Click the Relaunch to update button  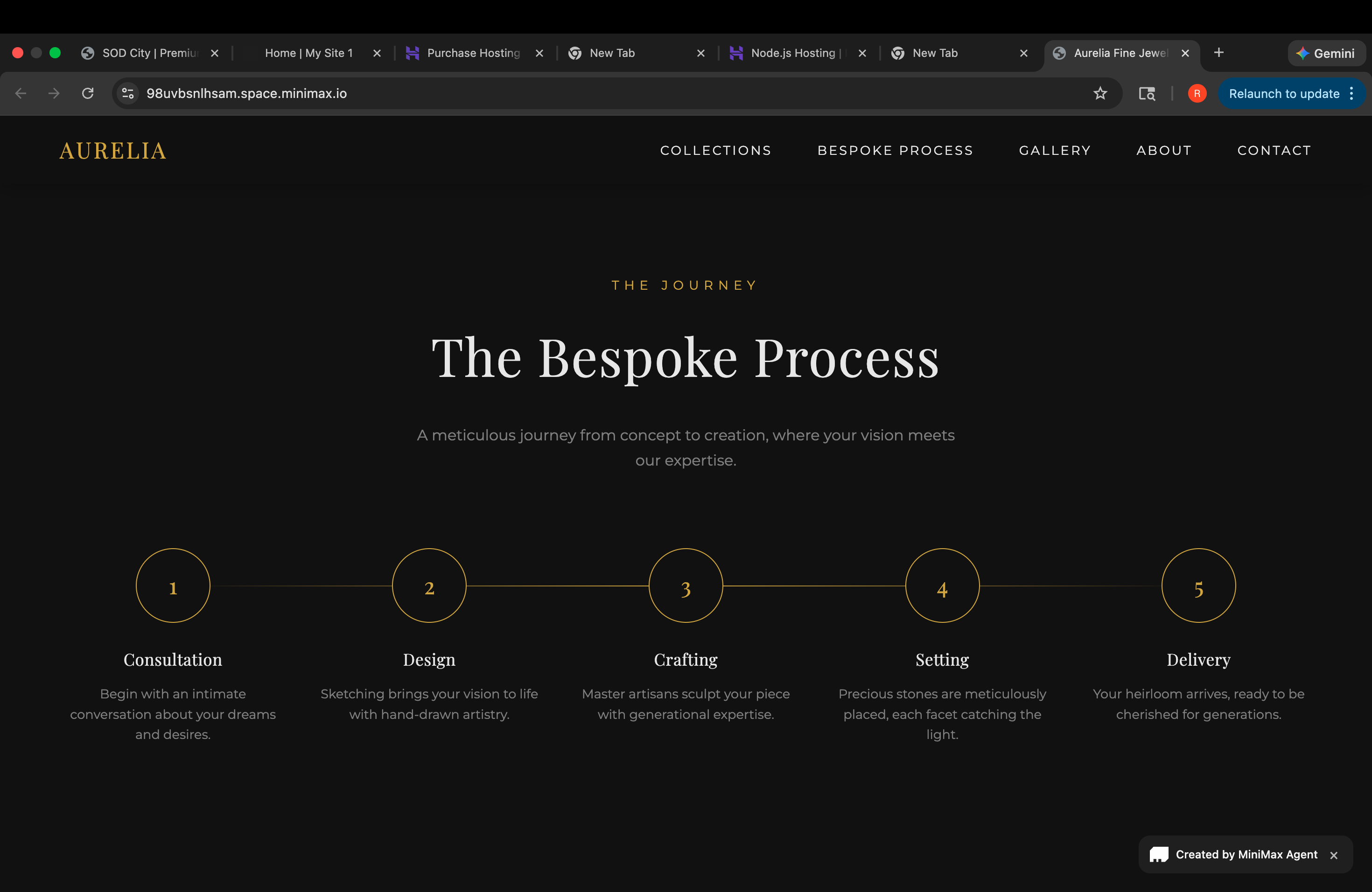click(1284, 93)
